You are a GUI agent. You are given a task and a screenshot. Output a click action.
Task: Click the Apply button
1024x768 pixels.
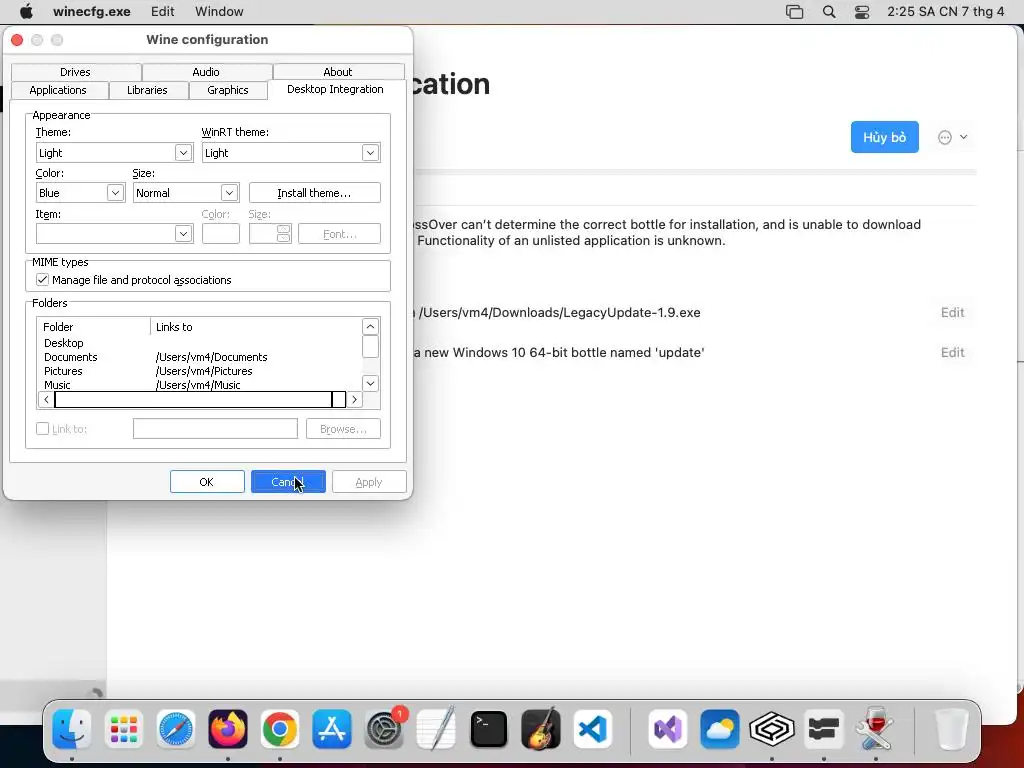pyautogui.click(x=369, y=482)
